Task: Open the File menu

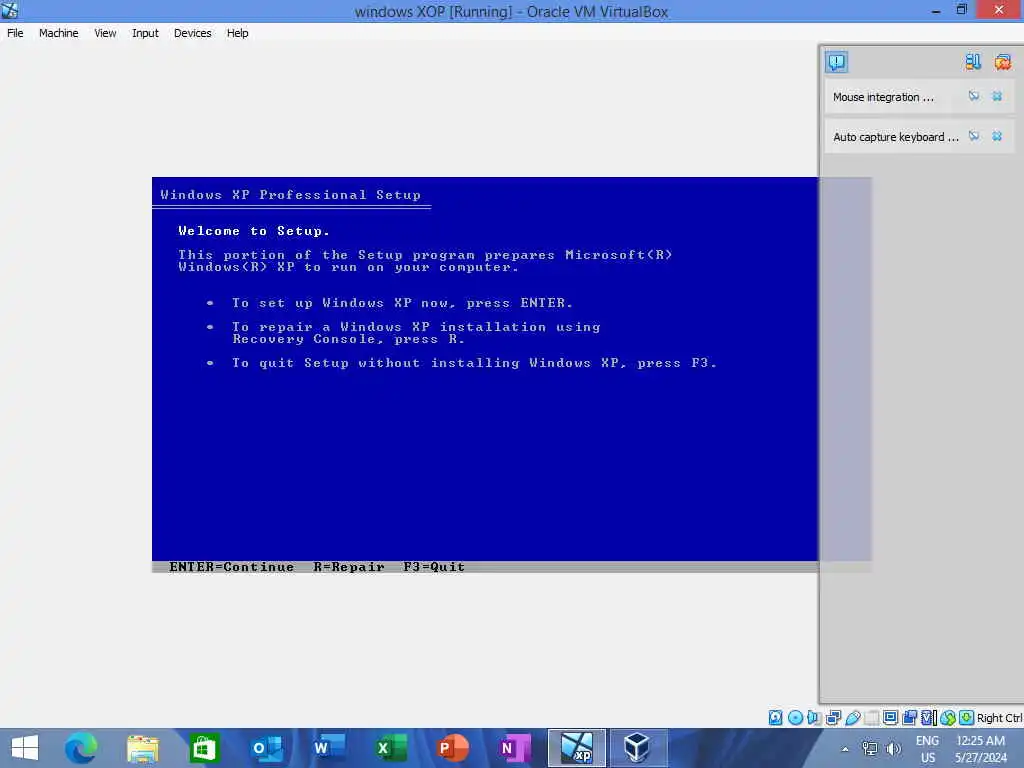Action: coord(15,33)
